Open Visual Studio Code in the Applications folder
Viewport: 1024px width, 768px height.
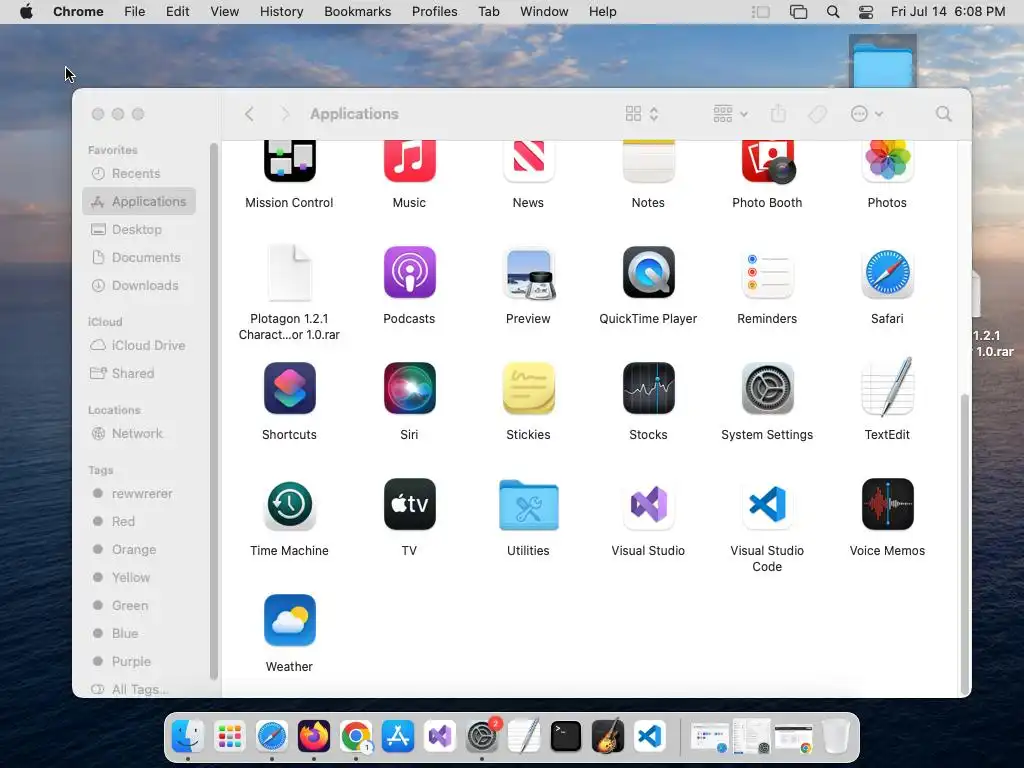767,504
